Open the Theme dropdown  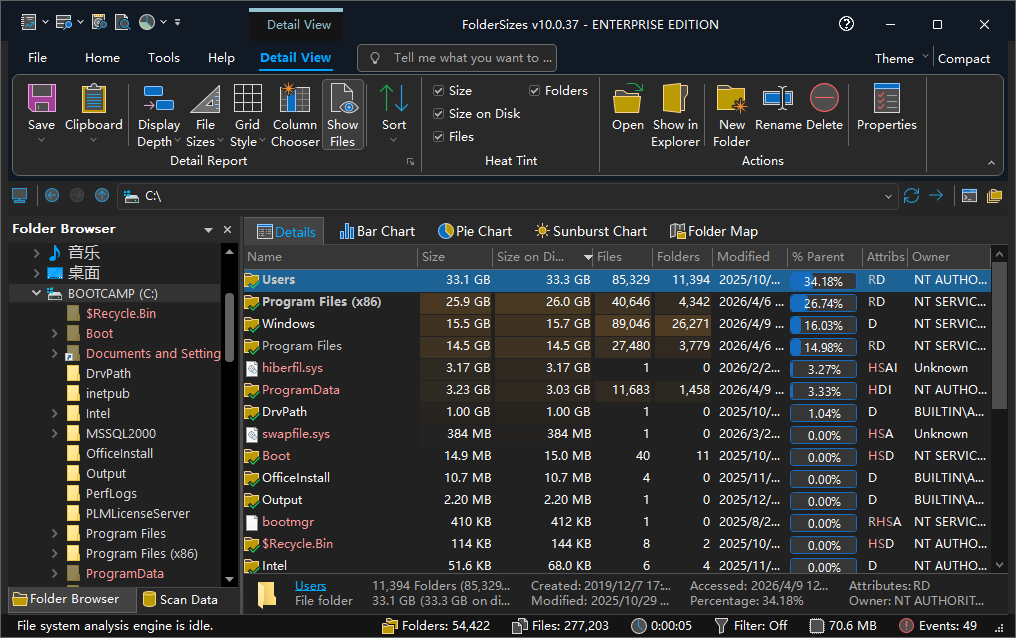pos(901,58)
